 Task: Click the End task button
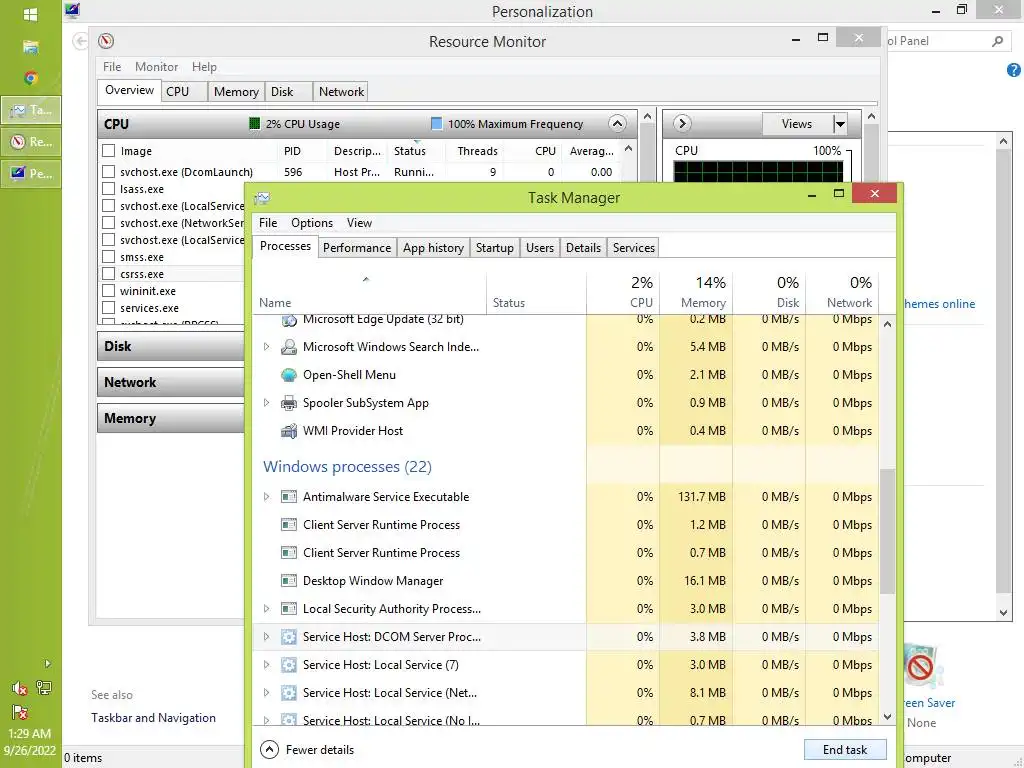[844, 750]
